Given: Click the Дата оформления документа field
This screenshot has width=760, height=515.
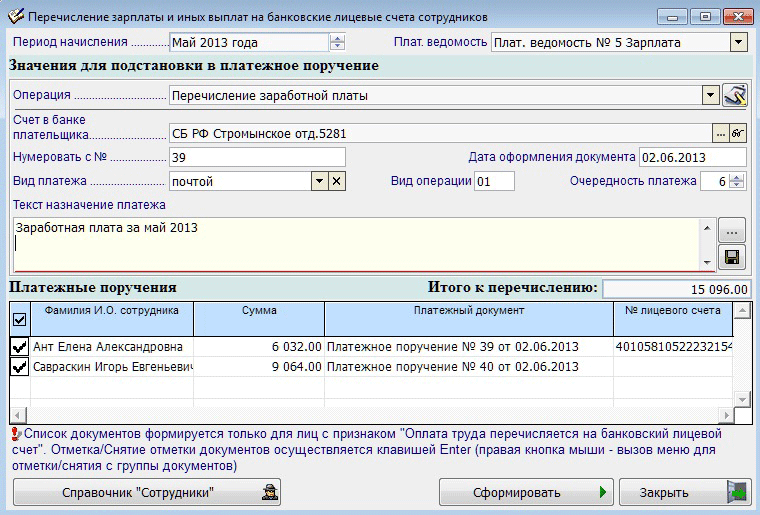Looking at the screenshot, I should click(693, 157).
